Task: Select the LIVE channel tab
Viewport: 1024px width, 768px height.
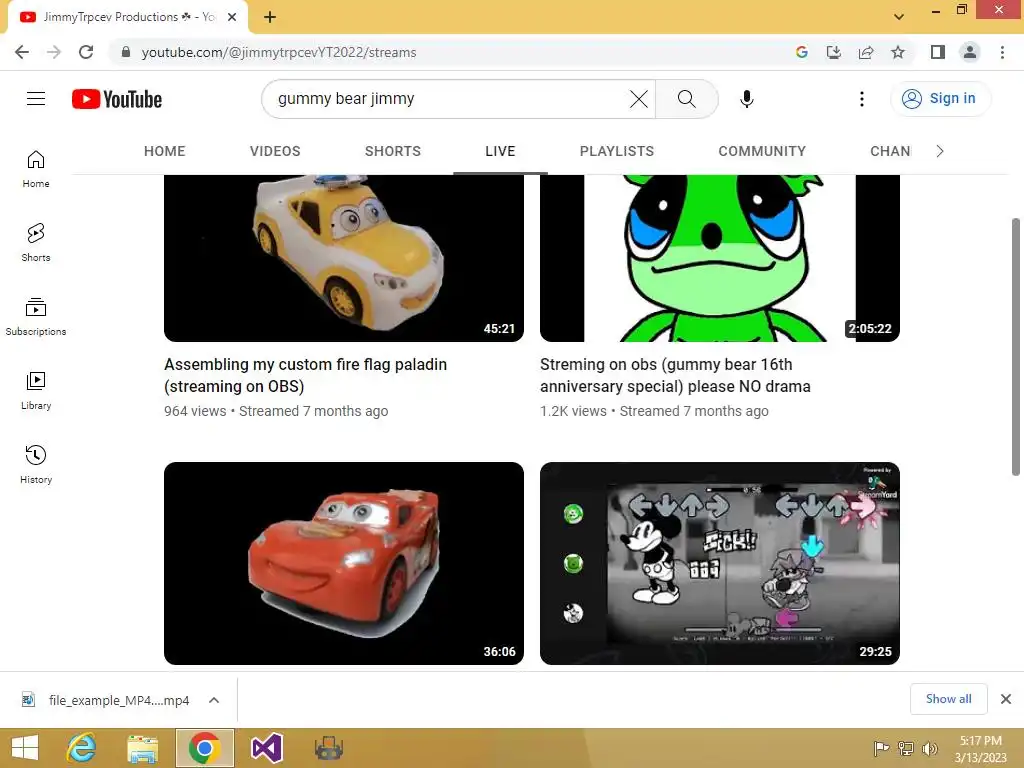Action: pyautogui.click(x=500, y=152)
